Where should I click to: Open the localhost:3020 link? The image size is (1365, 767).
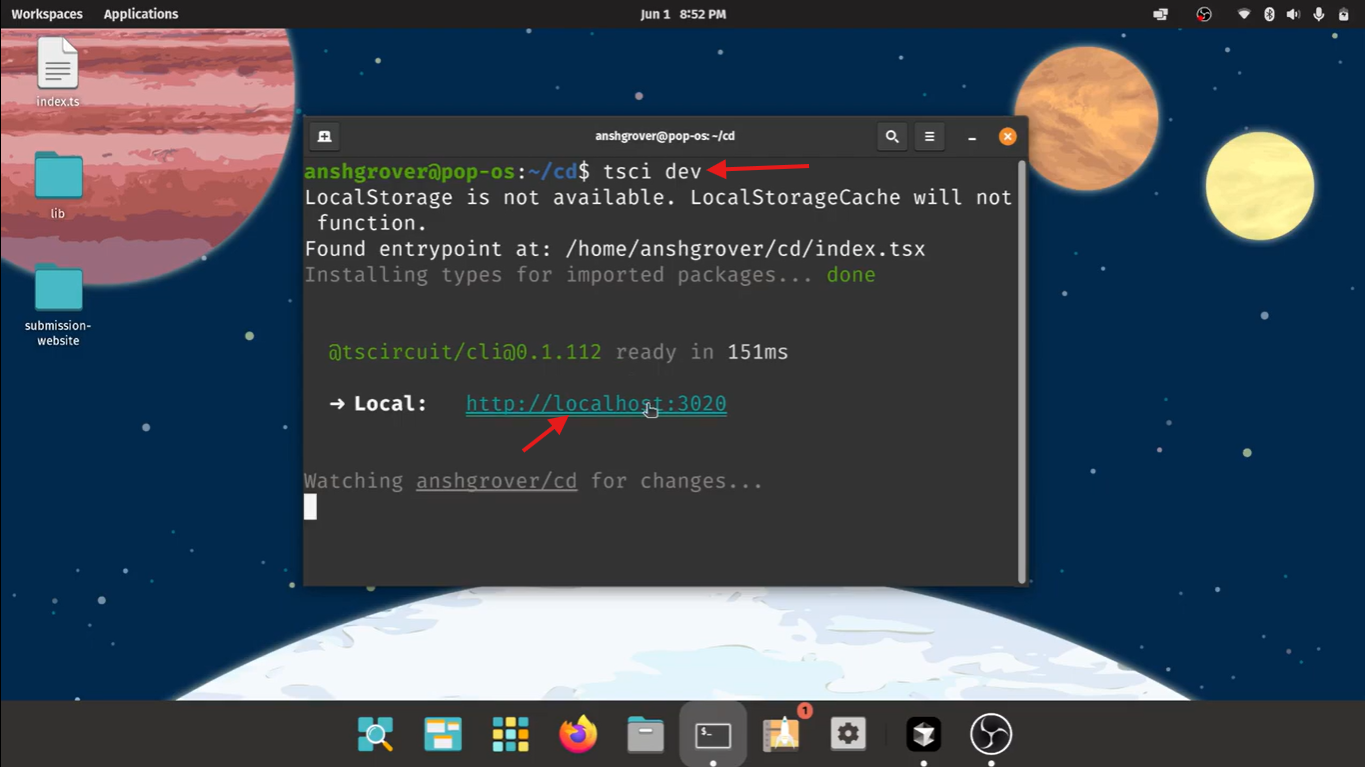point(596,404)
